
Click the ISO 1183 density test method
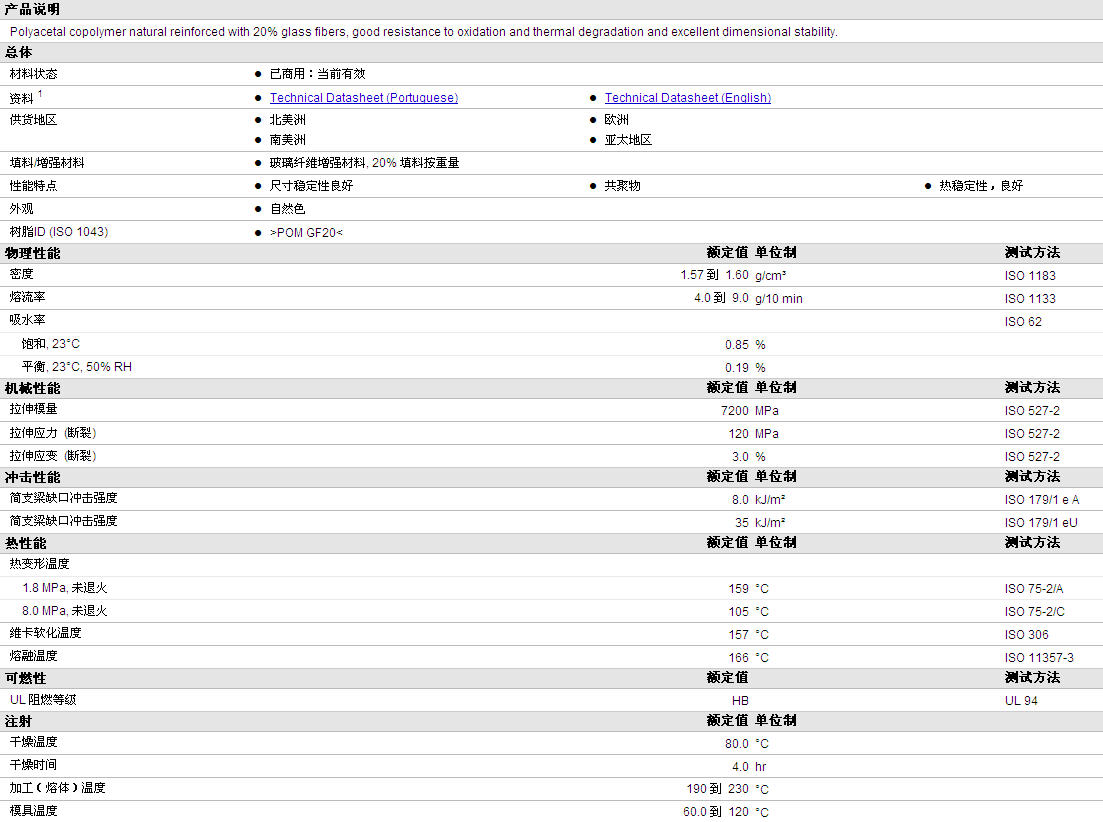[1030, 276]
